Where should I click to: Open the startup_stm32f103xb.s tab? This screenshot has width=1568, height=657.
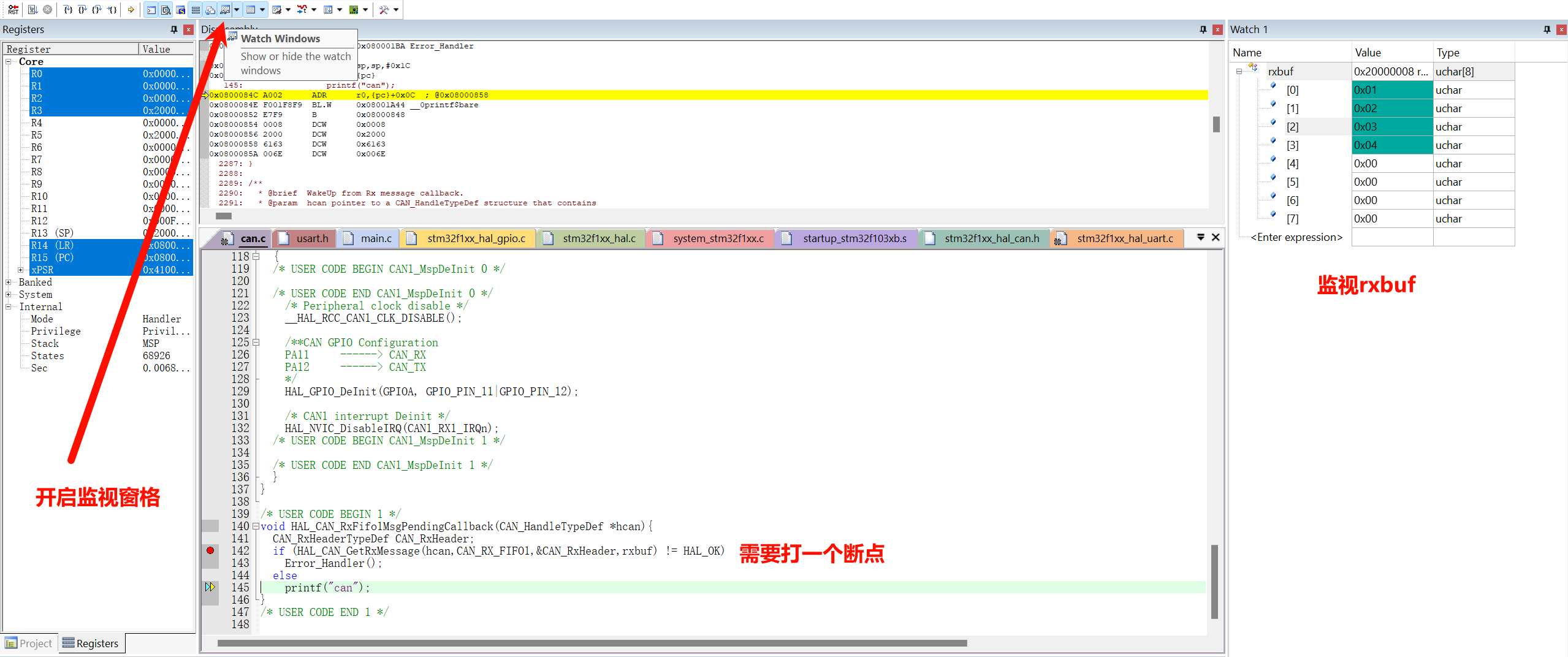847,238
